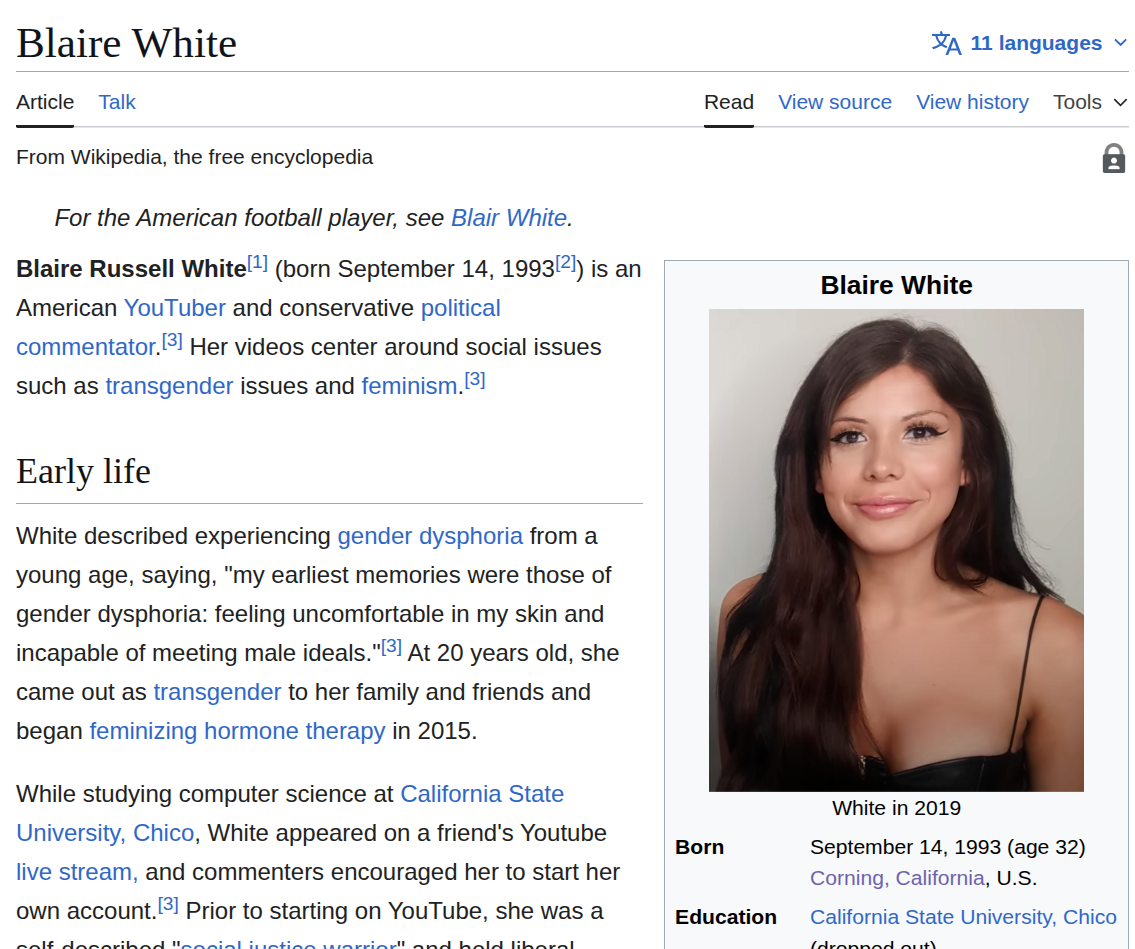This screenshot has height=949, width=1135.
Task: Select the Read tab
Action: pyautogui.click(x=729, y=102)
